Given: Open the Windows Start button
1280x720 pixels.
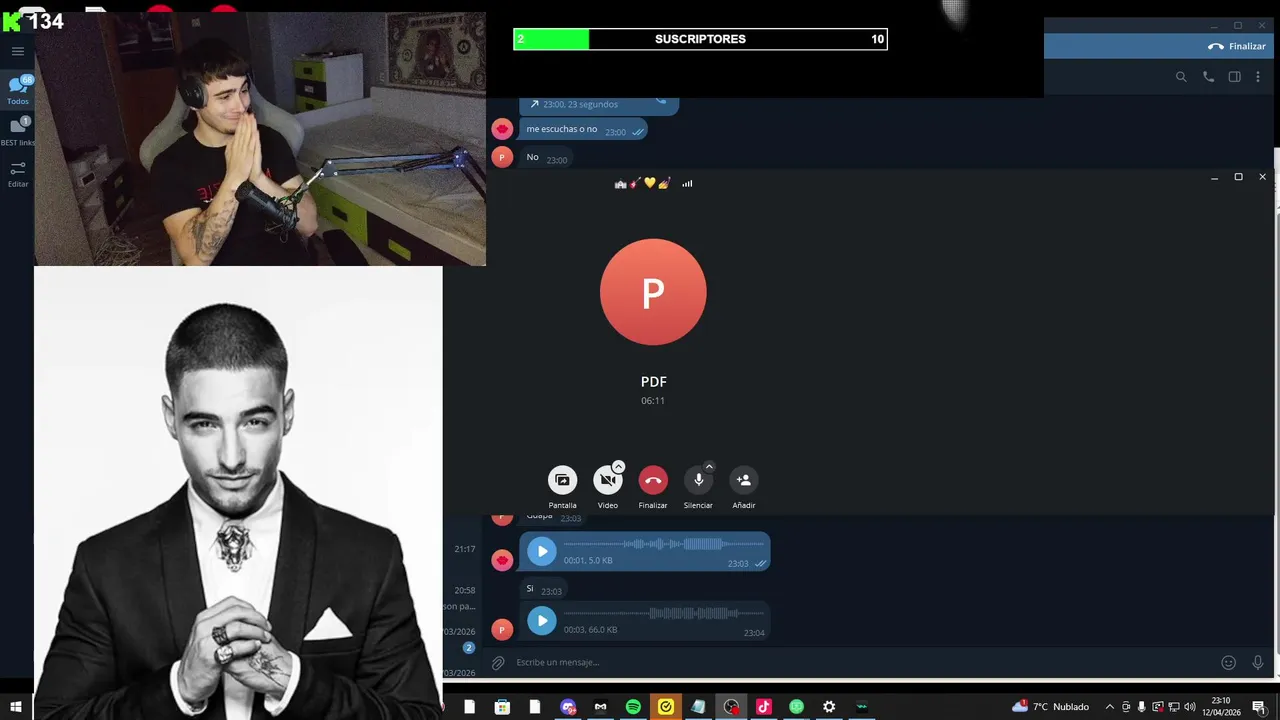Looking at the screenshot, I should pos(16,707).
